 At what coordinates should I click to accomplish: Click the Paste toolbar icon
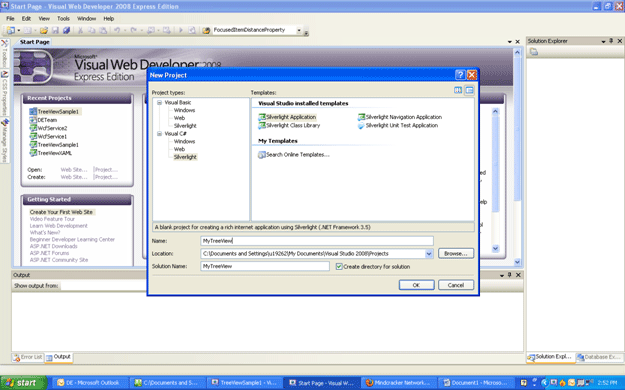(103, 30)
